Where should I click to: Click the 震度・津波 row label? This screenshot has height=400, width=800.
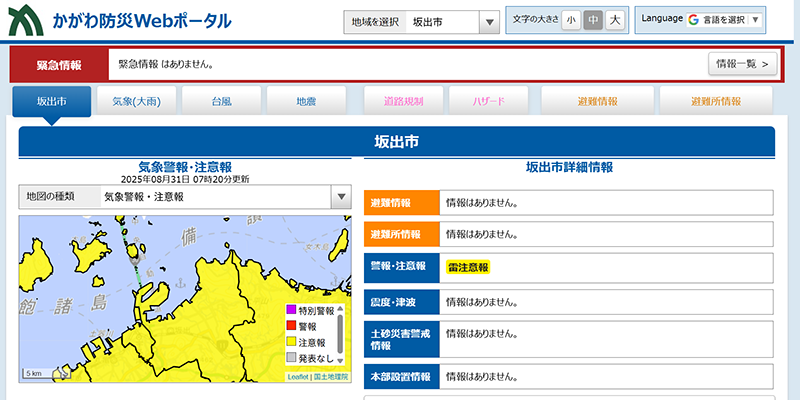pyautogui.click(x=402, y=302)
